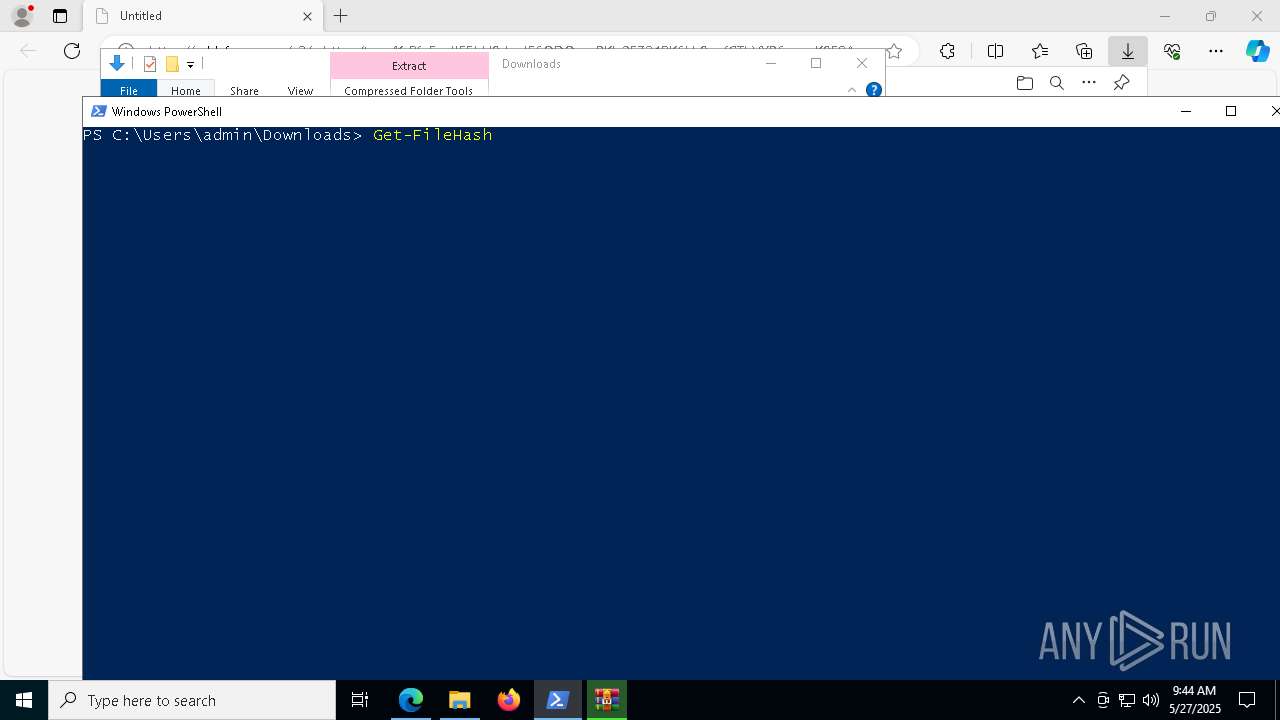Click the PowerShell window title icon

99,111
